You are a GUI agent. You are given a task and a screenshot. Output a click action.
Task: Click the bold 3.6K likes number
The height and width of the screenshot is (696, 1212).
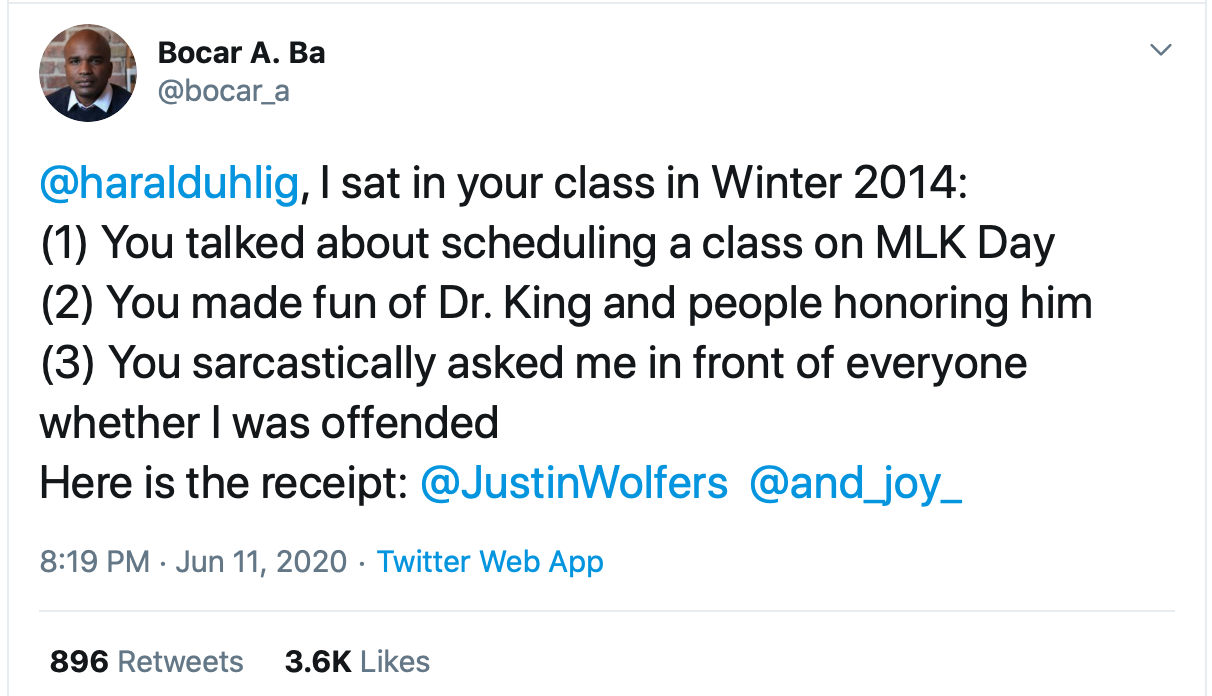317,661
